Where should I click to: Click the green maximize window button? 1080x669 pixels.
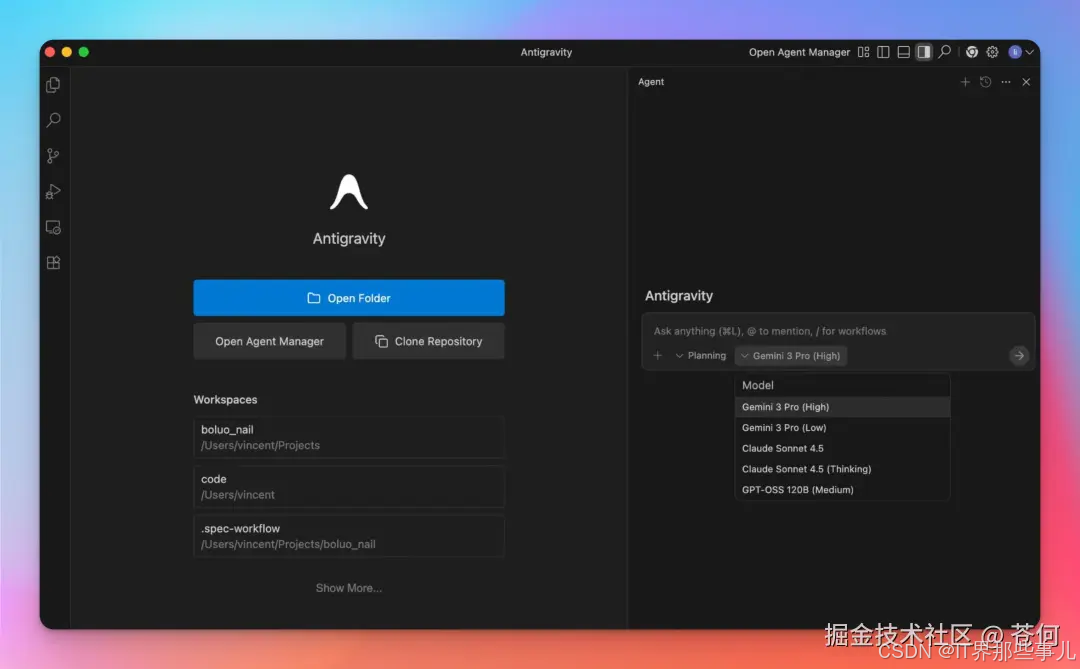point(83,52)
